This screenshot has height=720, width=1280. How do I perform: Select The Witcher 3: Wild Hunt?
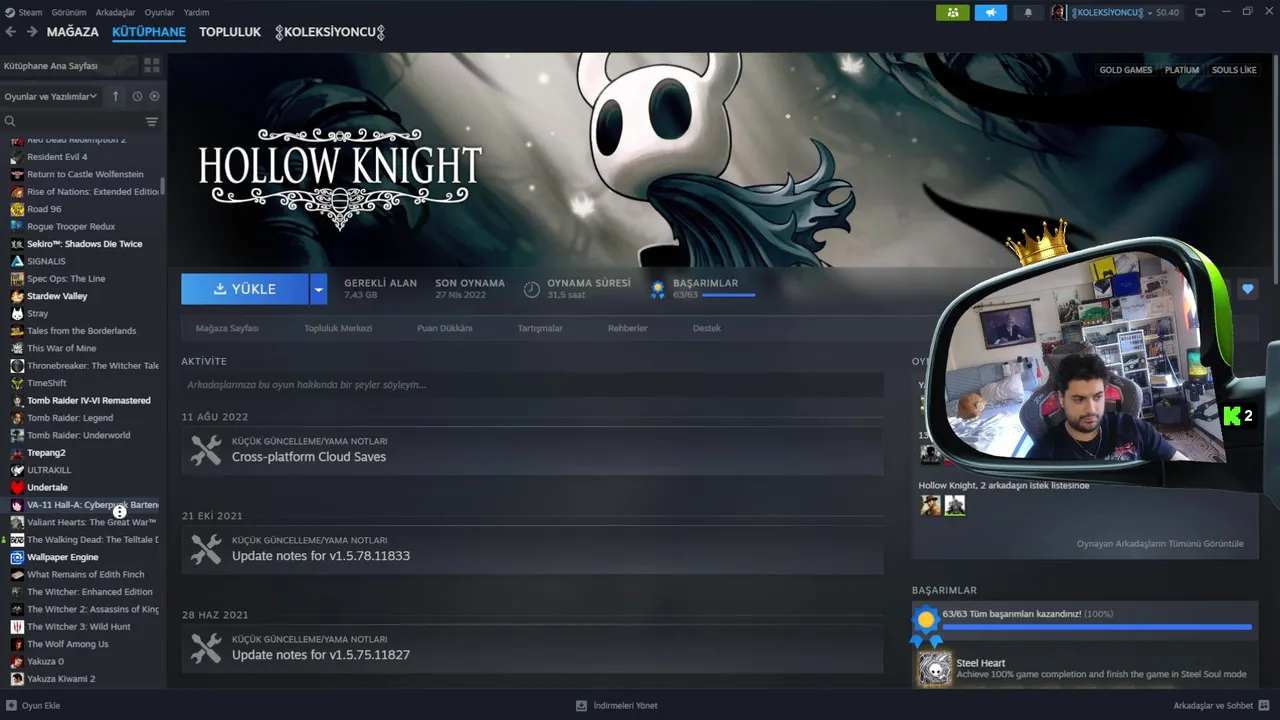[78, 627]
